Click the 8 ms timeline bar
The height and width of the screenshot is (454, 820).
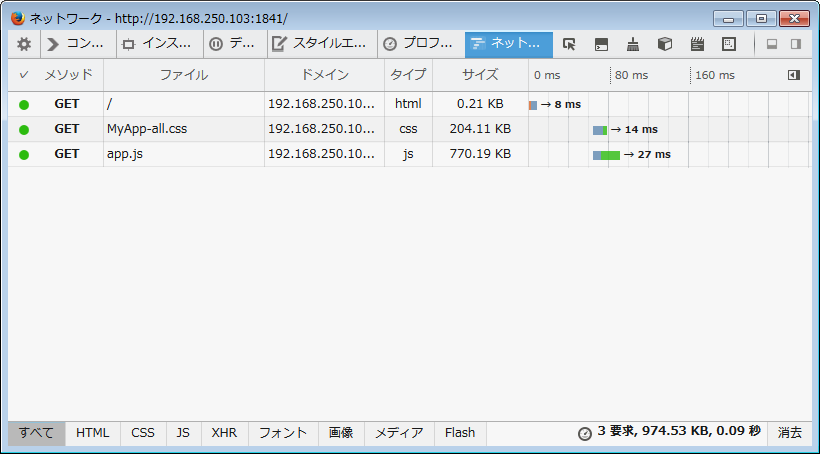click(x=533, y=105)
